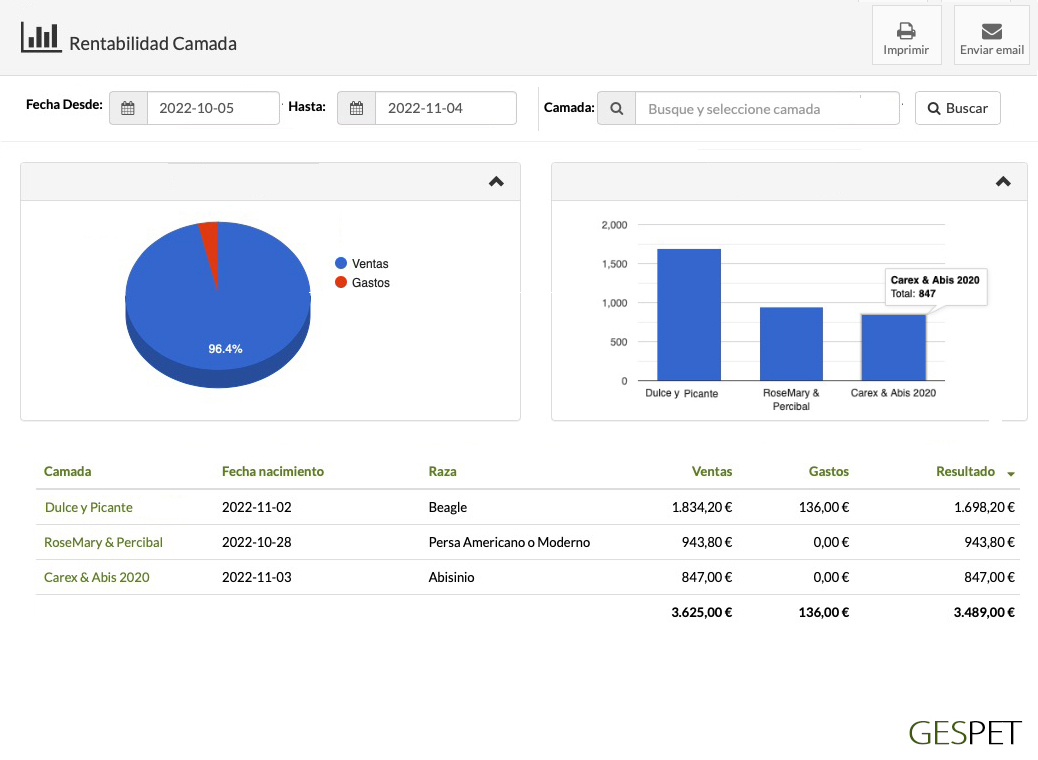Click the Dulce y Picante bar

pos(688,314)
